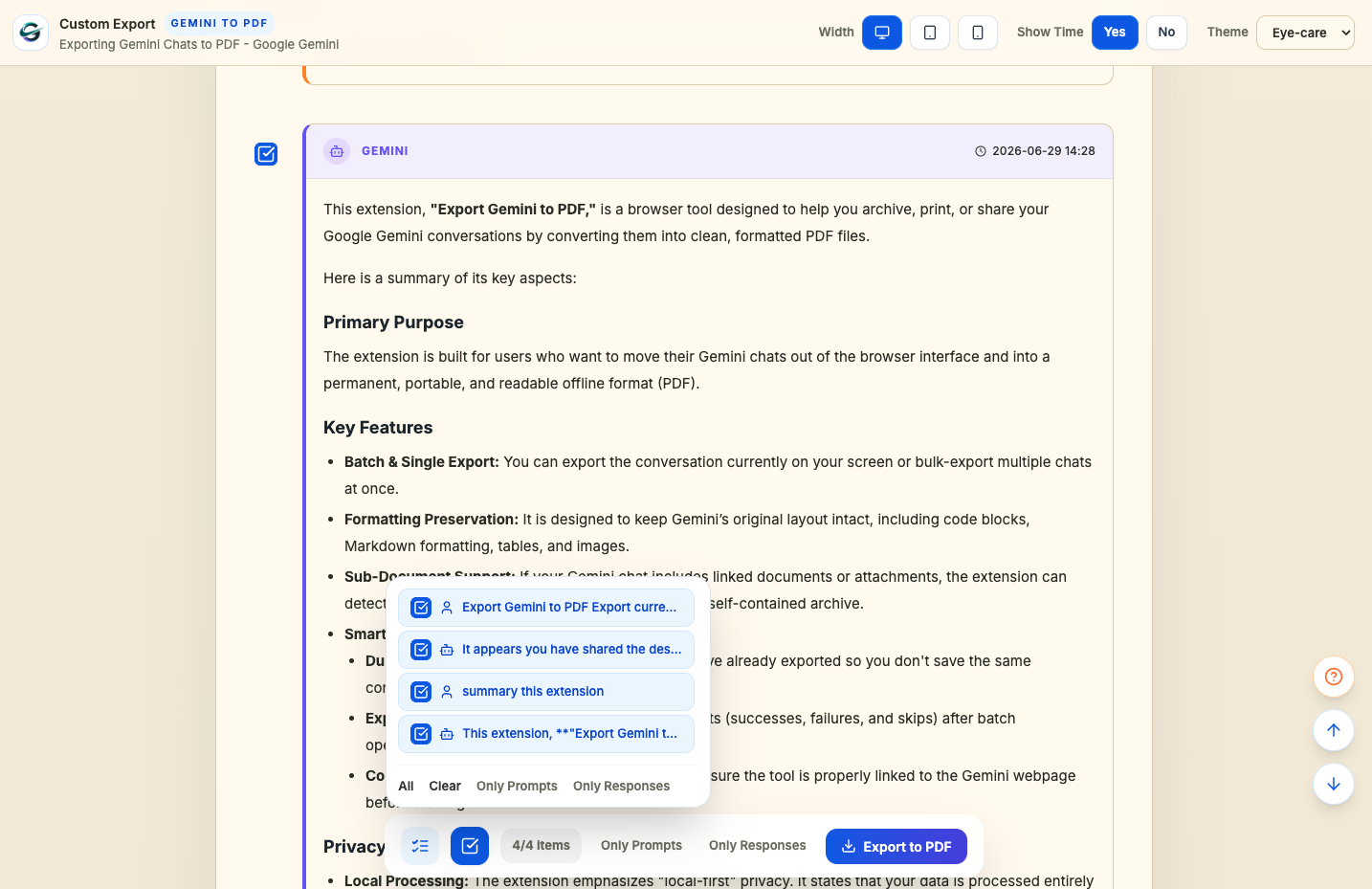Click 'Batch & Single Export:' bullet text

coord(422,462)
